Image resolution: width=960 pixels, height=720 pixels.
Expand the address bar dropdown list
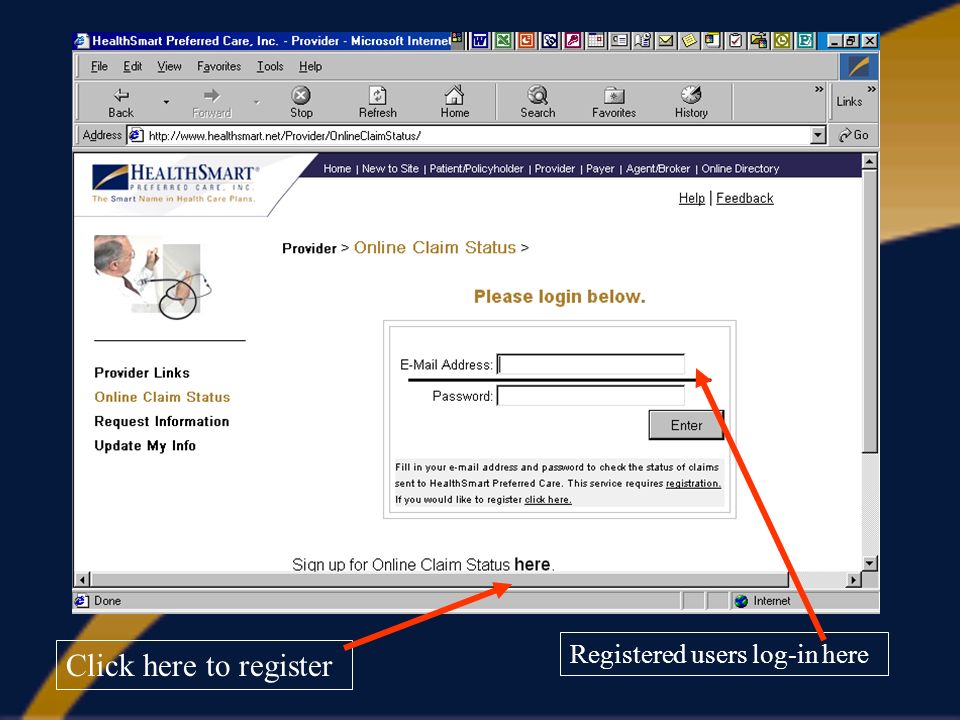click(x=818, y=135)
